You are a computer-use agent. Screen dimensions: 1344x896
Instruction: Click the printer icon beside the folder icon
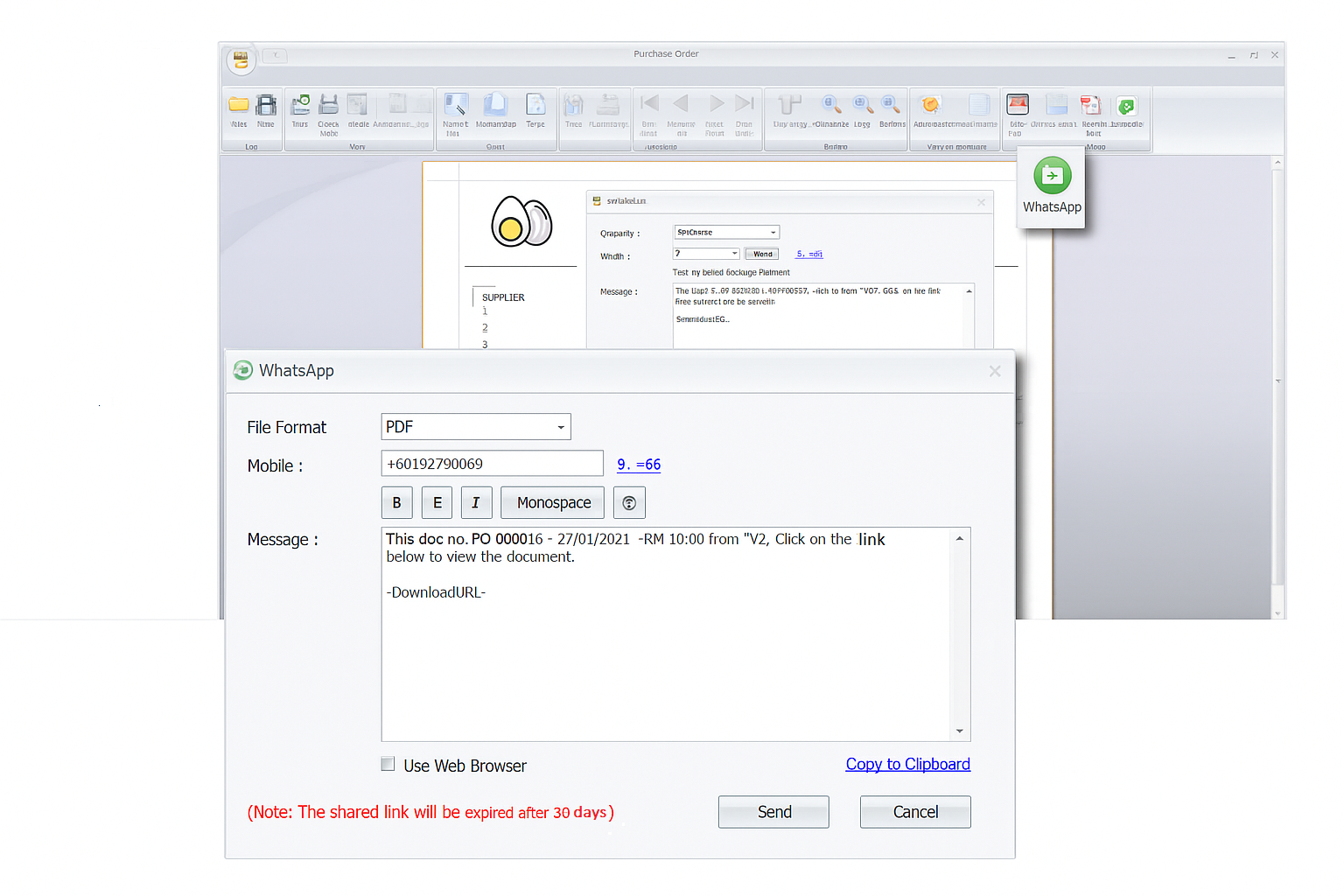pos(267,105)
